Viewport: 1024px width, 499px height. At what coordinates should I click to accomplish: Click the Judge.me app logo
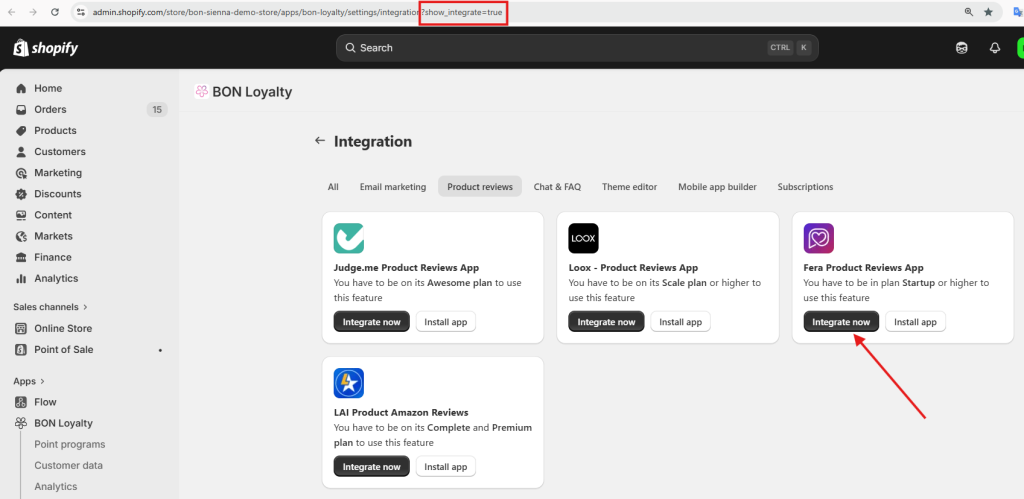[349, 238]
